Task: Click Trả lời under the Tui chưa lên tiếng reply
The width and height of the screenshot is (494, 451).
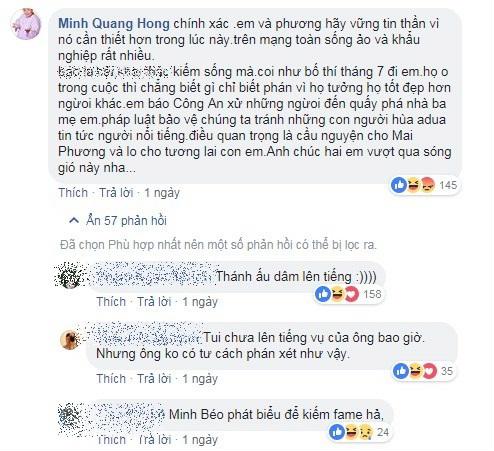Action: point(154,379)
